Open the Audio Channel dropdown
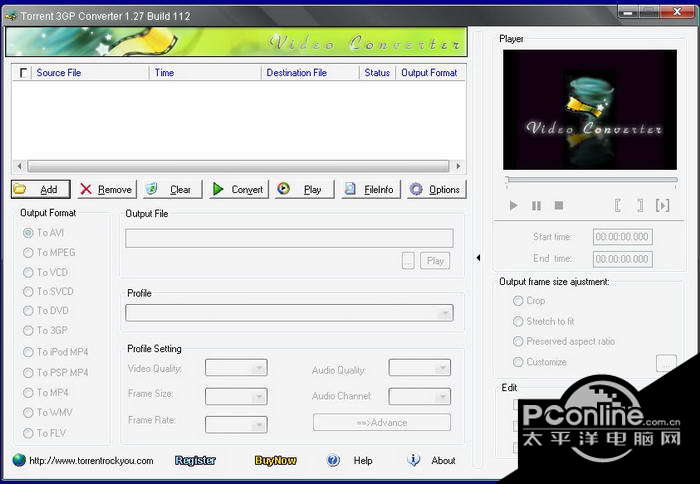Image resolution: width=700 pixels, height=484 pixels. 420,396
